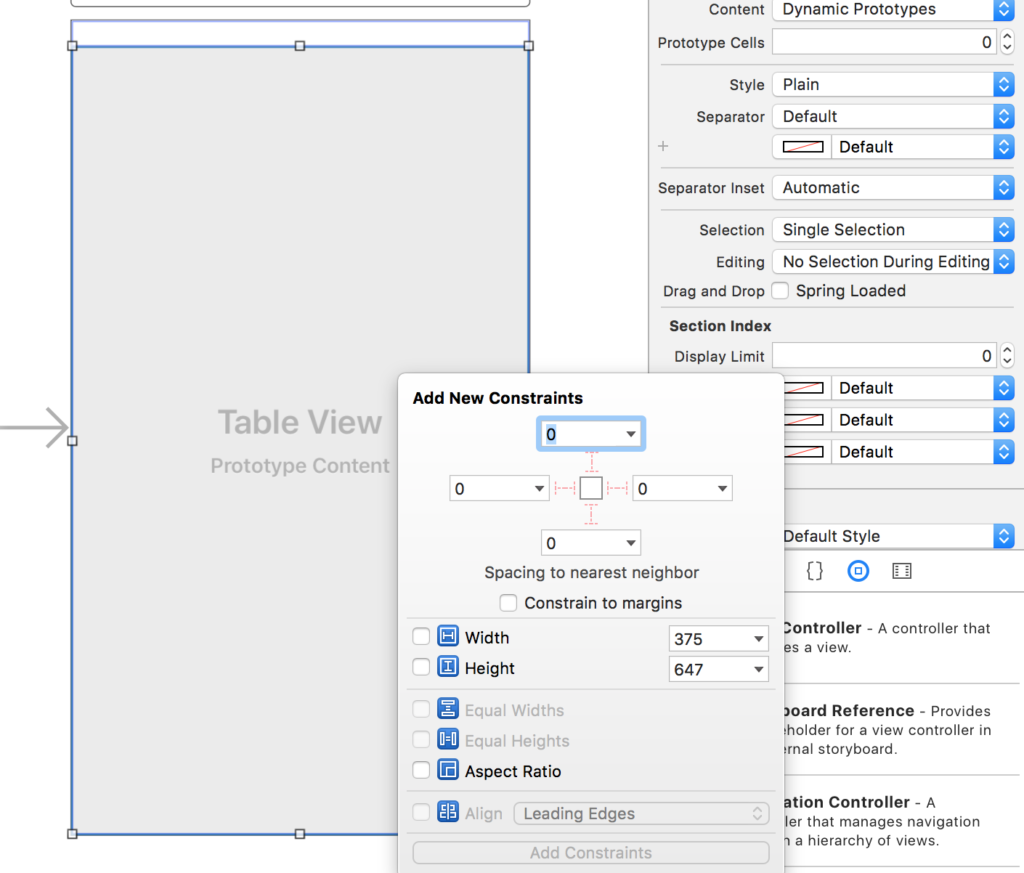1024x873 pixels.
Task: Click the Height constraint icon
Action: 448,668
